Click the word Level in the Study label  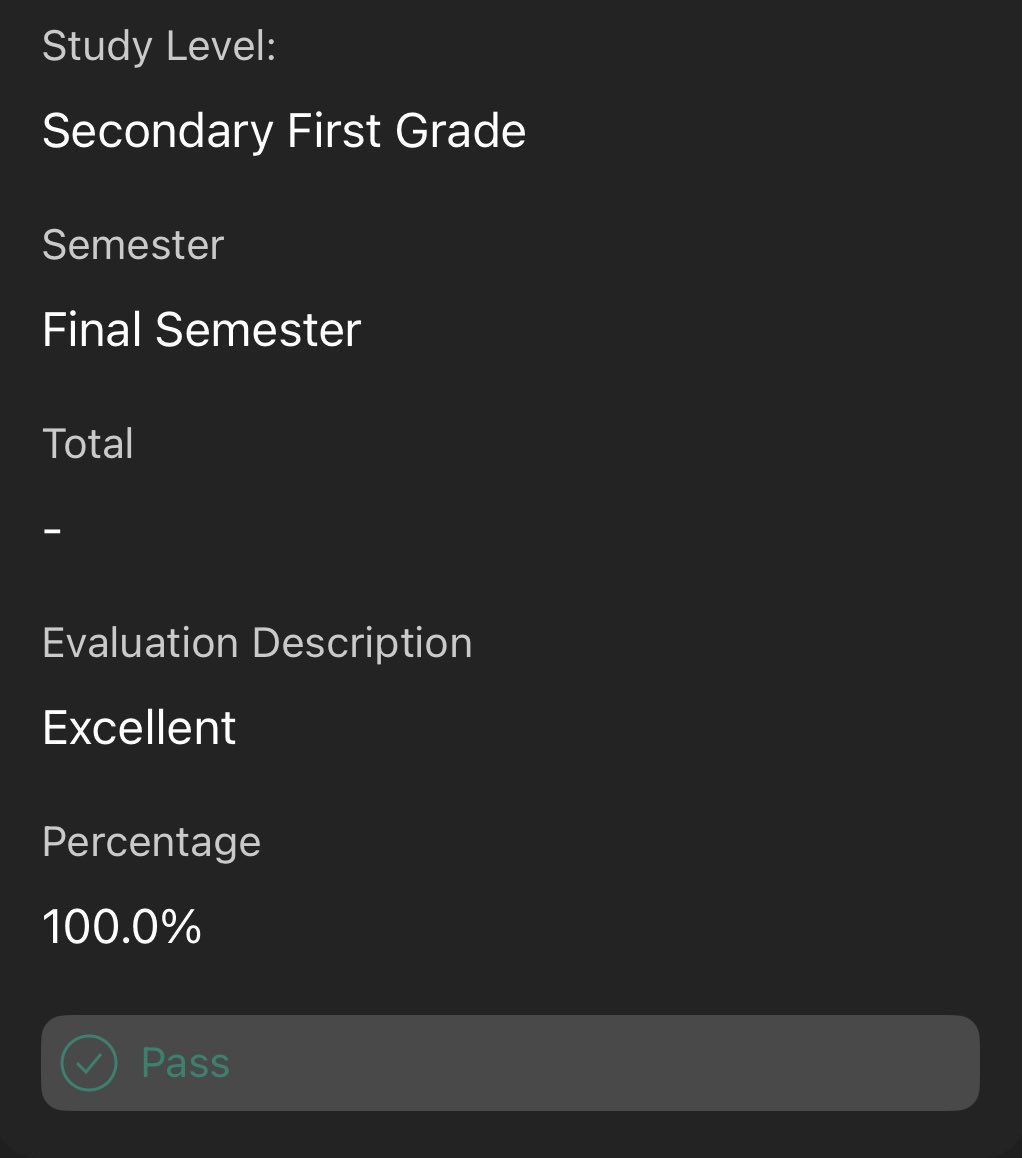click(x=221, y=46)
